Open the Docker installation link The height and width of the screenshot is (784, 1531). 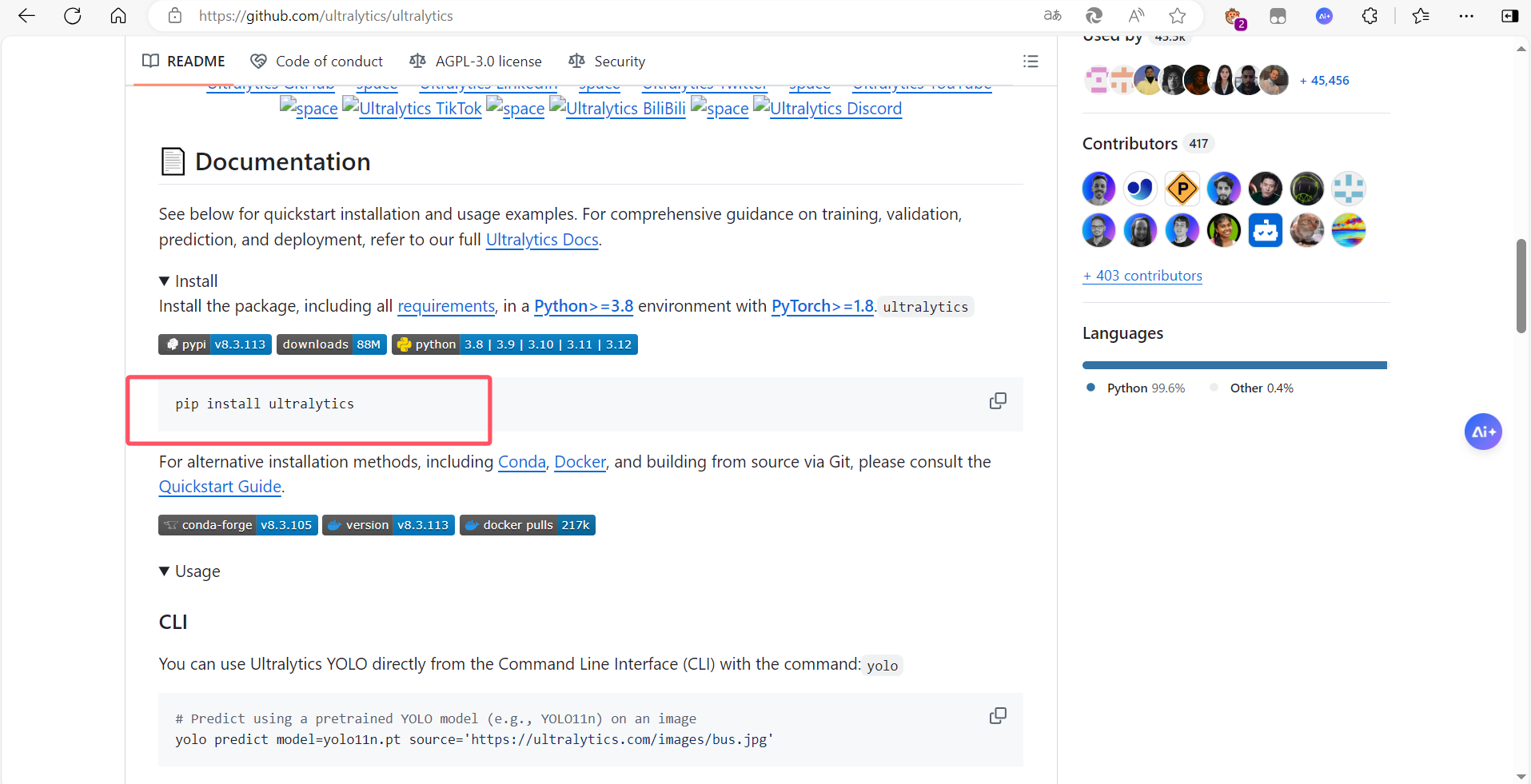coord(580,462)
